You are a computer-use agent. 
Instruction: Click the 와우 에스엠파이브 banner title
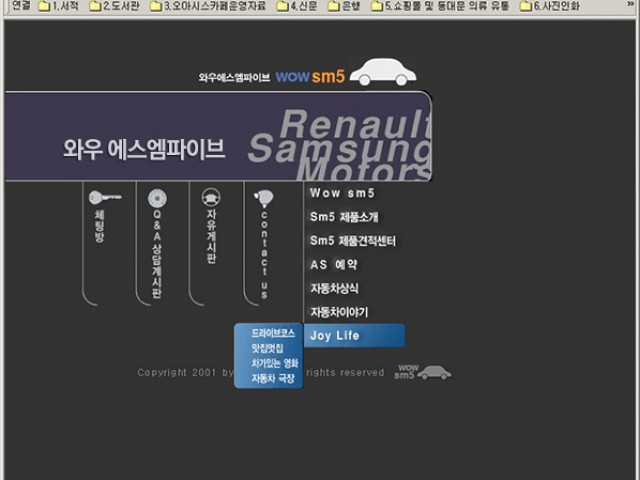(x=144, y=149)
